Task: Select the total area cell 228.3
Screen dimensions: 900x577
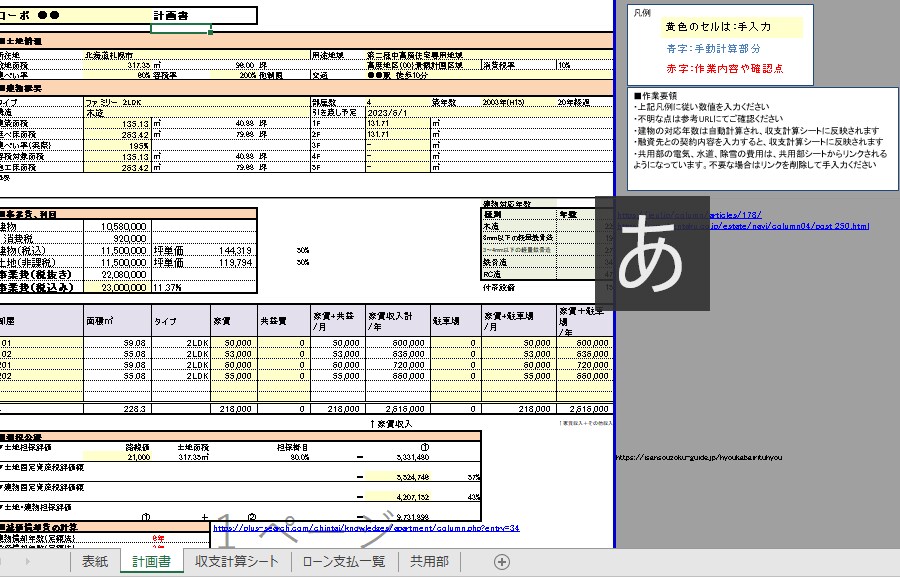Action: (118, 409)
